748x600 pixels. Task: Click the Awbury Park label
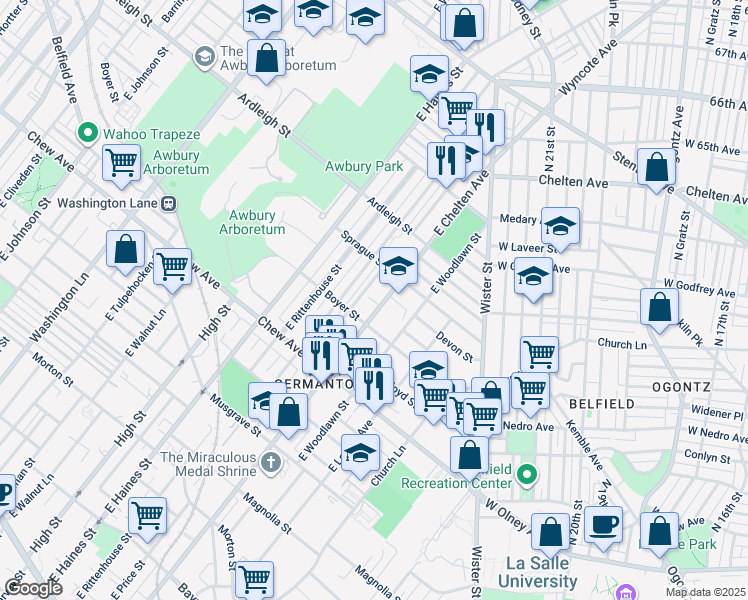pyautogui.click(x=364, y=166)
